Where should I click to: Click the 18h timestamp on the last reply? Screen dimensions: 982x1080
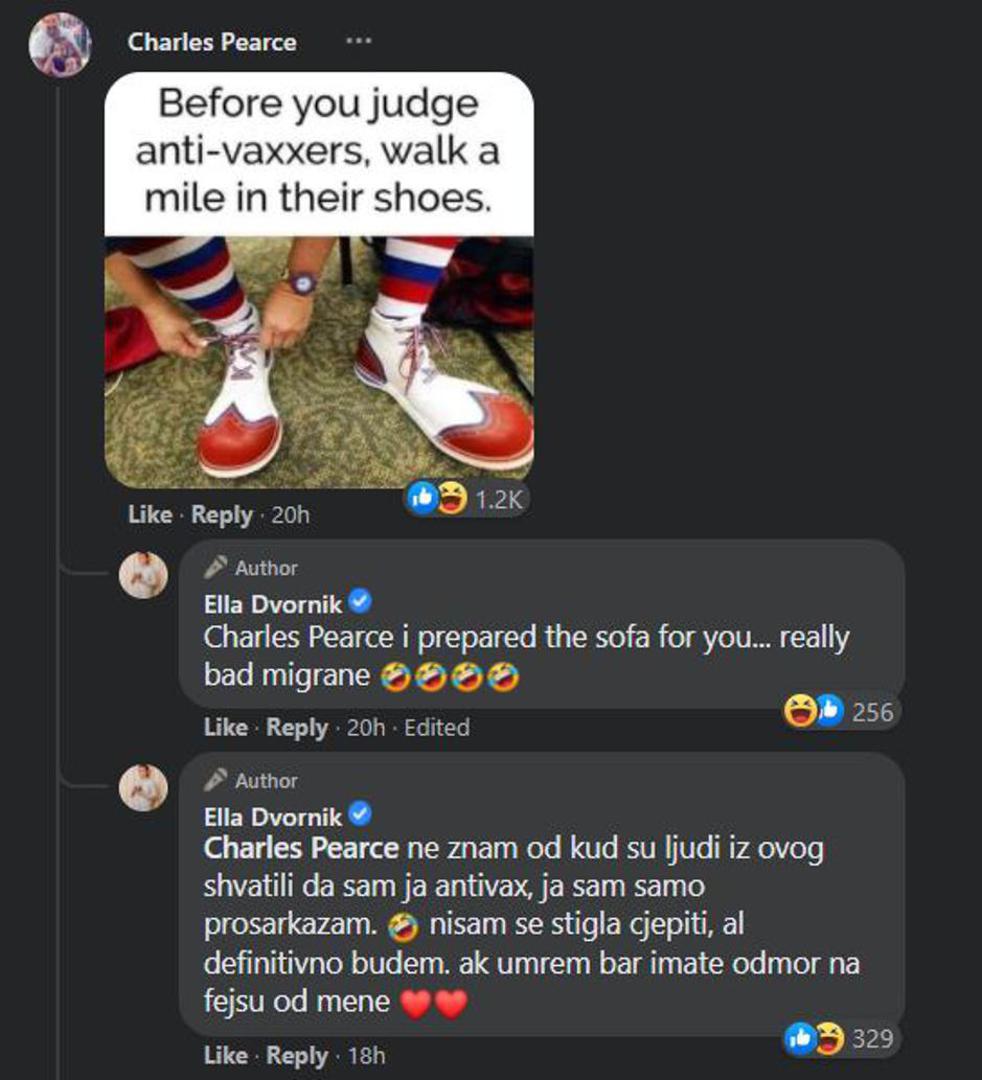(365, 1055)
